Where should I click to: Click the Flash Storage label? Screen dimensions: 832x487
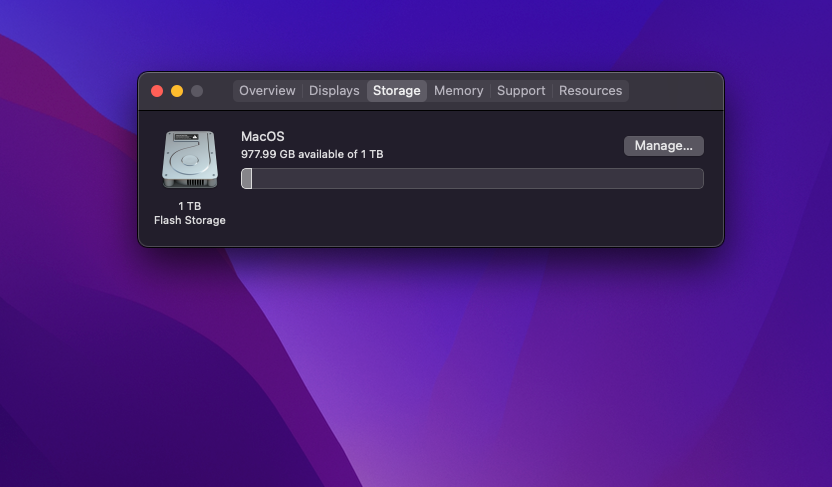pyautogui.click(x=190, y=220)
